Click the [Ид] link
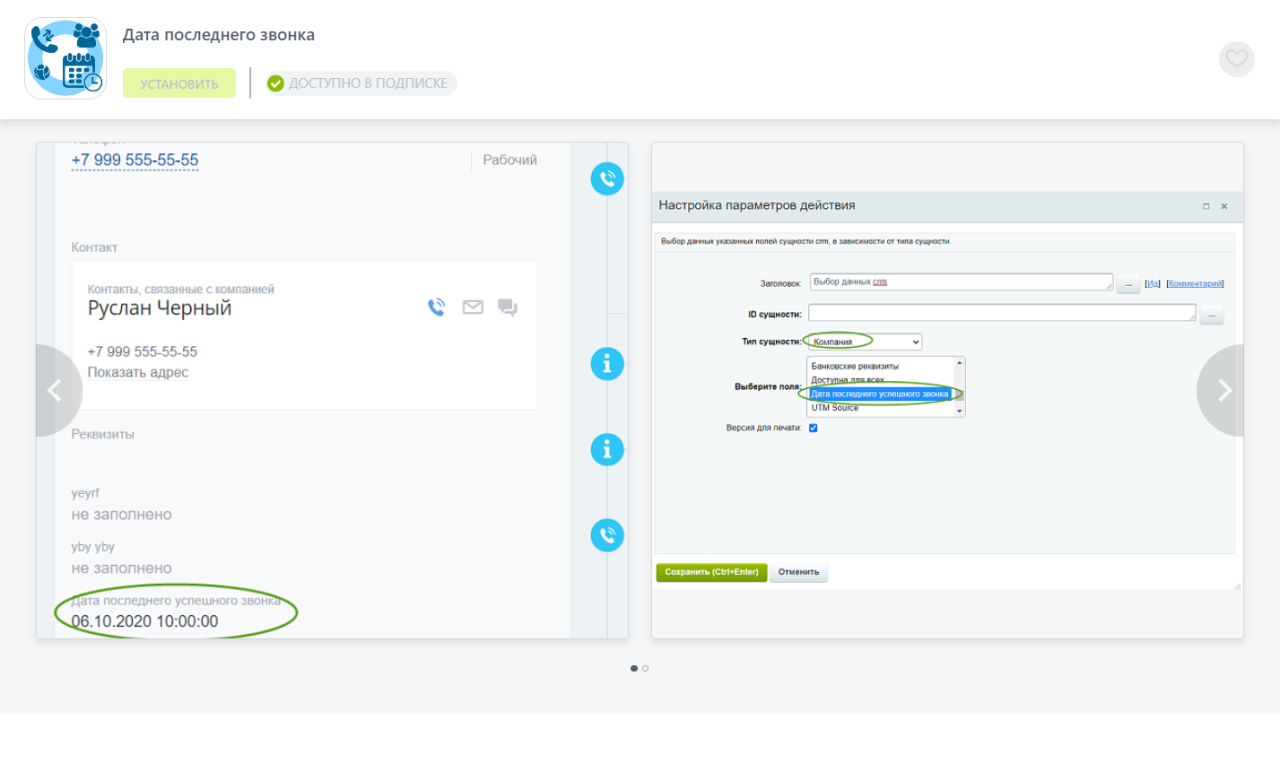This screenshot has width=1280, height=763. click(1152, 284)
